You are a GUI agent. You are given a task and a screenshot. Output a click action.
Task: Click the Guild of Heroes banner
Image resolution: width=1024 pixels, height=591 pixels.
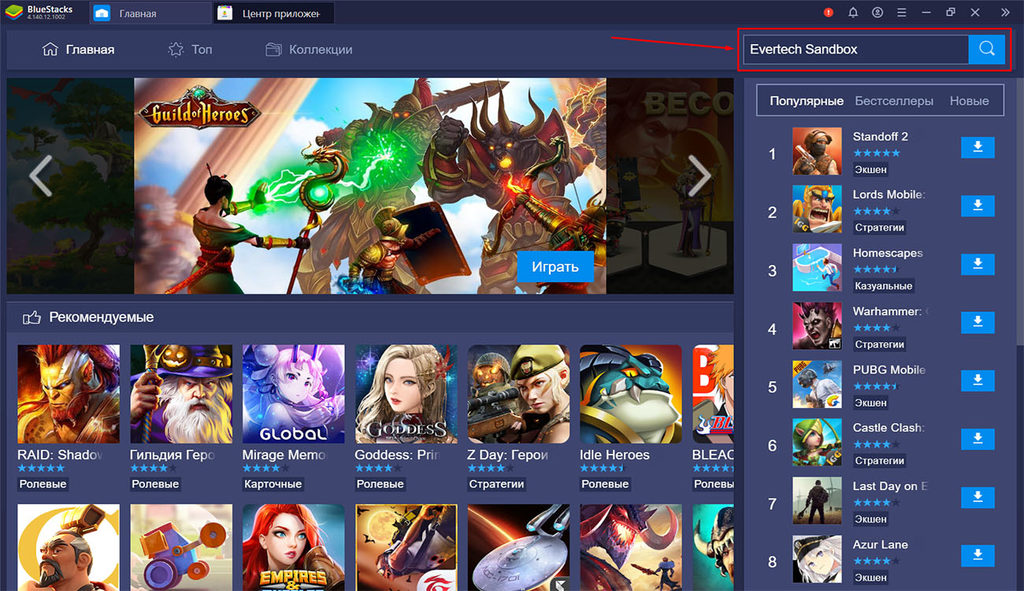click(x=370, y=185)
